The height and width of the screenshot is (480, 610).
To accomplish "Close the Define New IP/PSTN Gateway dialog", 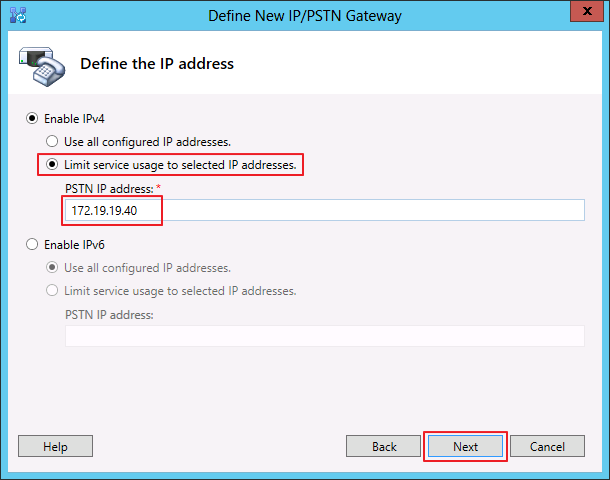I will pyautogui.click(x=587, y=11).
